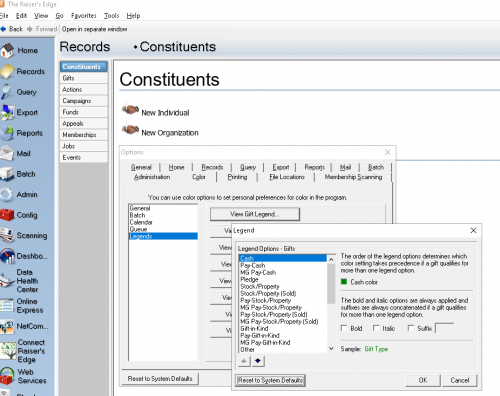500x396 pixels.
Task: Enable the Italic checkbox
Action: pyautogui.click(x=376, y=328)
